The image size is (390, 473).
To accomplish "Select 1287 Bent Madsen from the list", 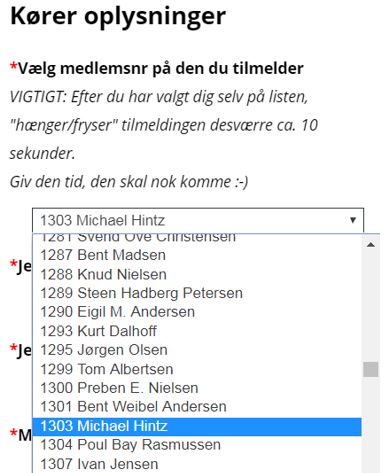I will [197, 255].
